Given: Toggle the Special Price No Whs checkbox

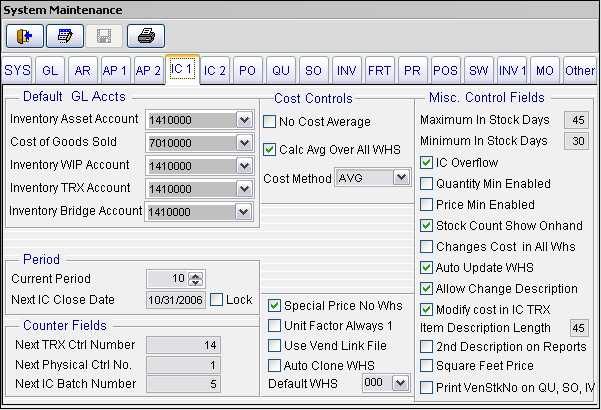Looking at the screenshot, I should [x=274, y=306].
